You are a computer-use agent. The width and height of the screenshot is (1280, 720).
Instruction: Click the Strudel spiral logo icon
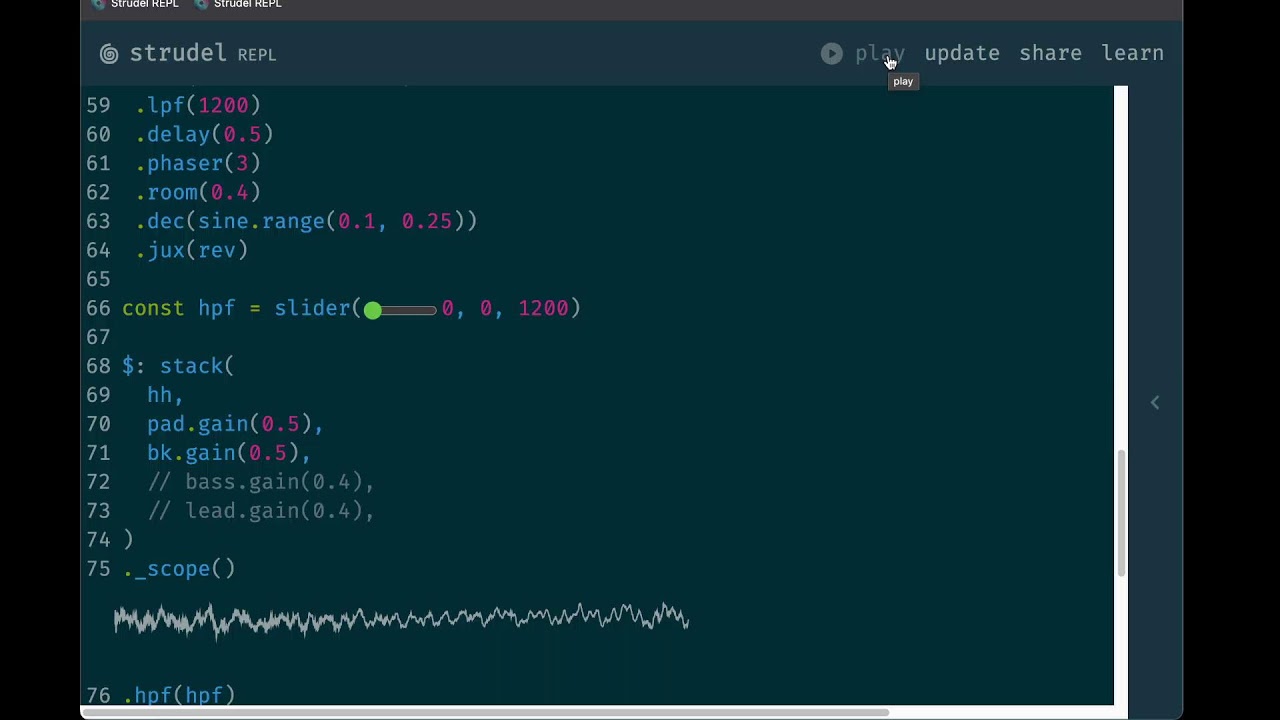point(109,54)
